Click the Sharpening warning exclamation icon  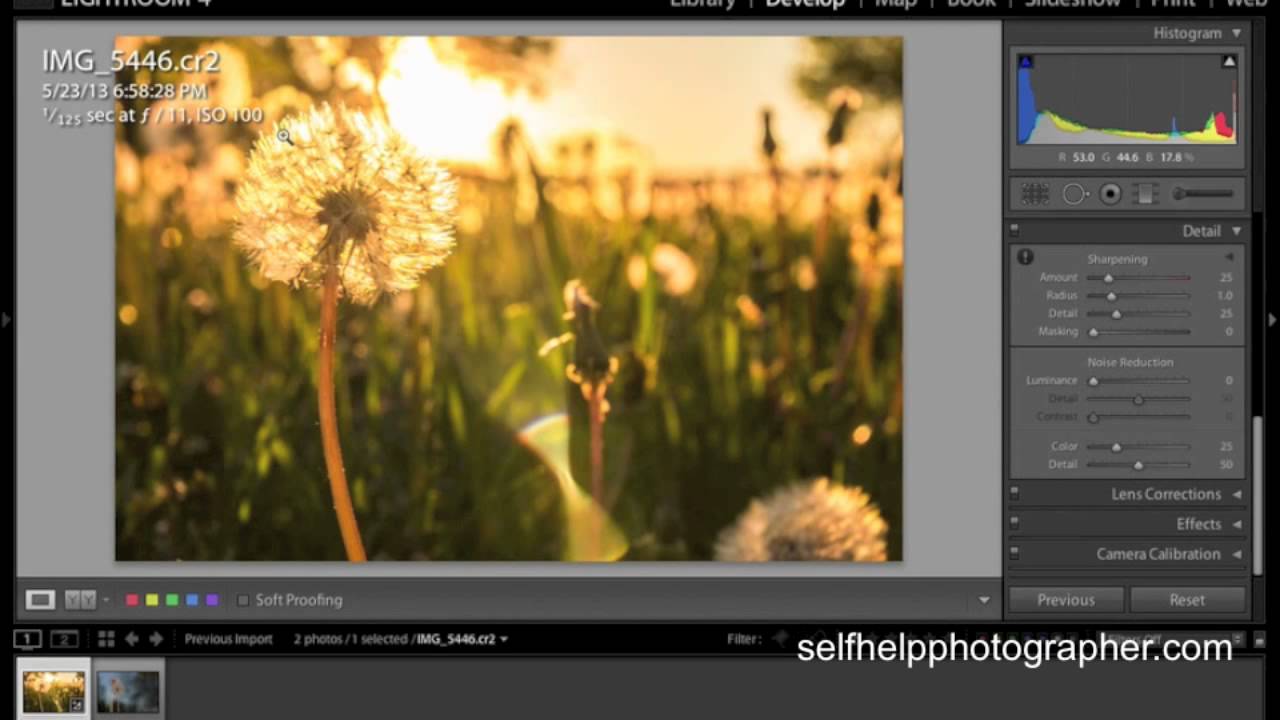point(1025,258)
